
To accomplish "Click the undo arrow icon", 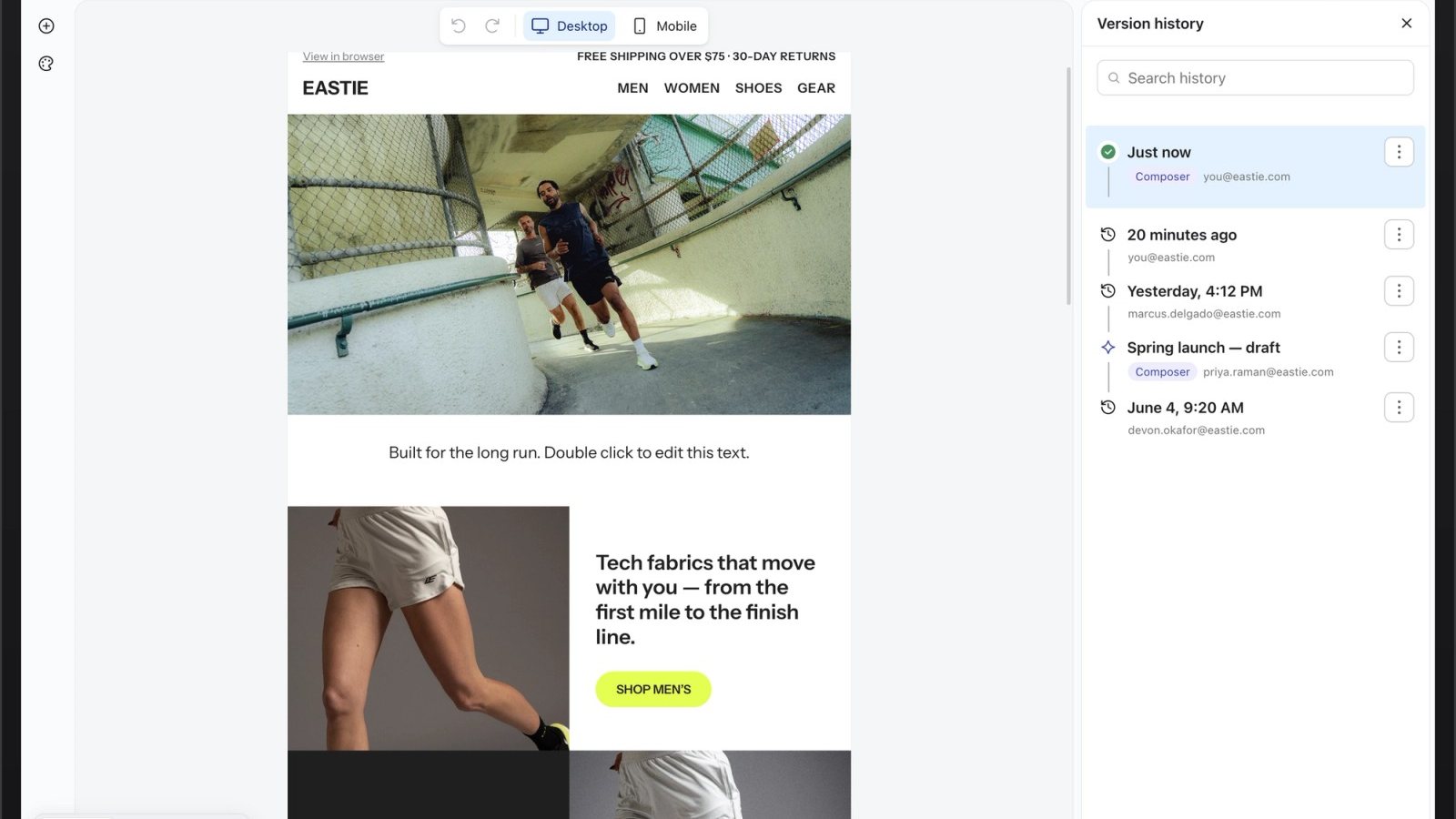I will coord(459,26).
